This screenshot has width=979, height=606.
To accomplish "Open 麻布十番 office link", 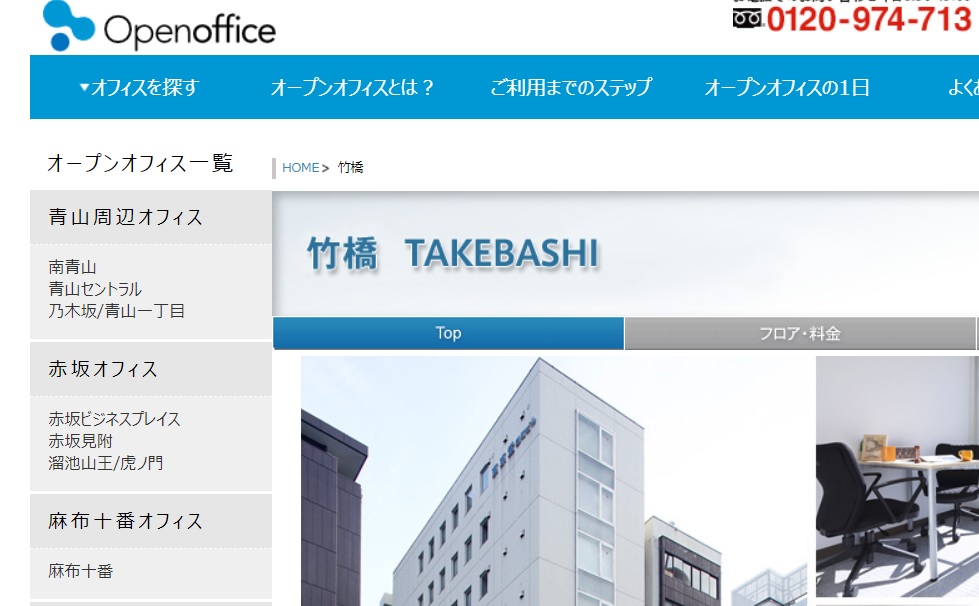I will tap(81, 572).
